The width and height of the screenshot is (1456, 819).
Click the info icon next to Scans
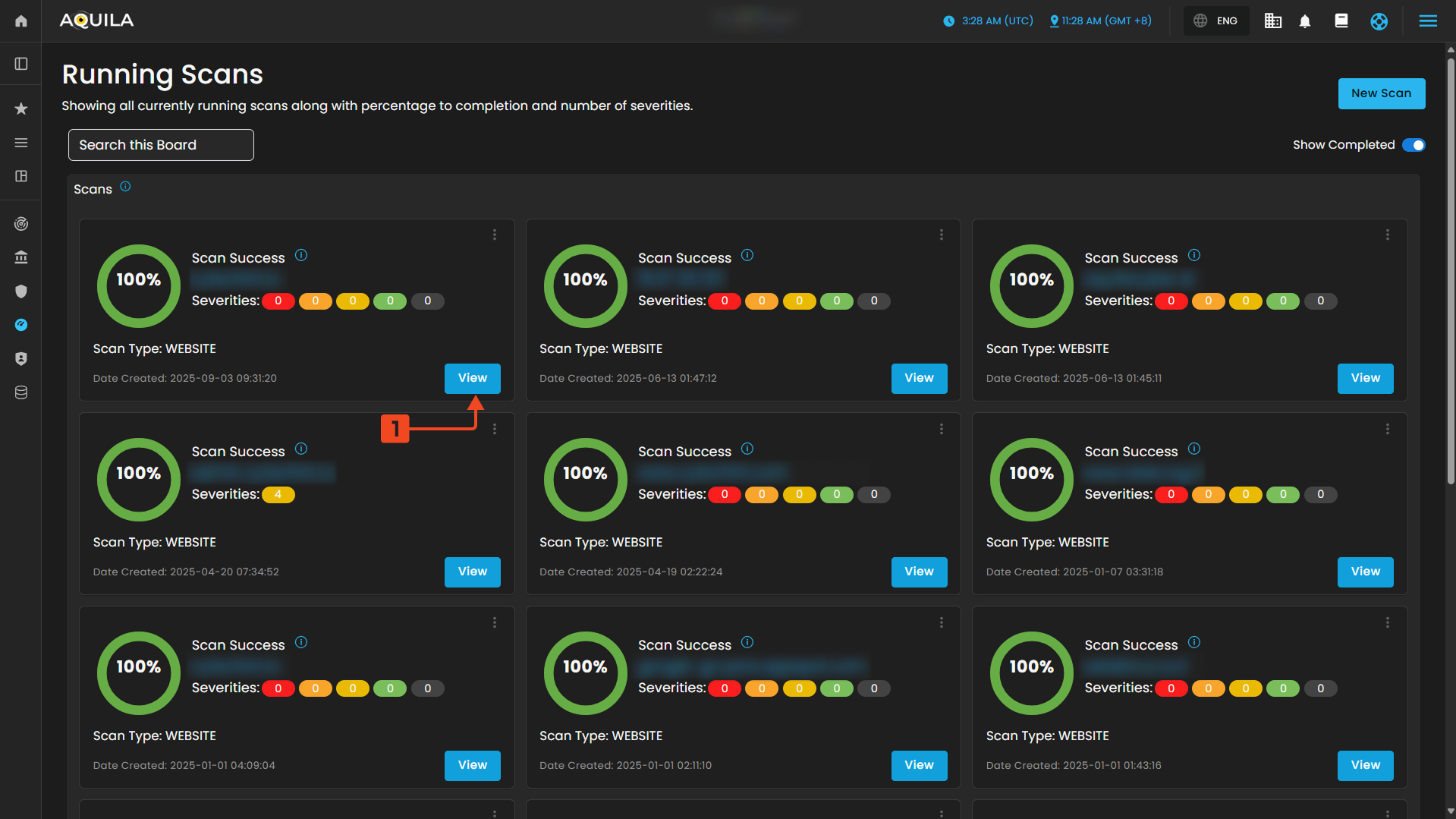(x=125, y=187)
